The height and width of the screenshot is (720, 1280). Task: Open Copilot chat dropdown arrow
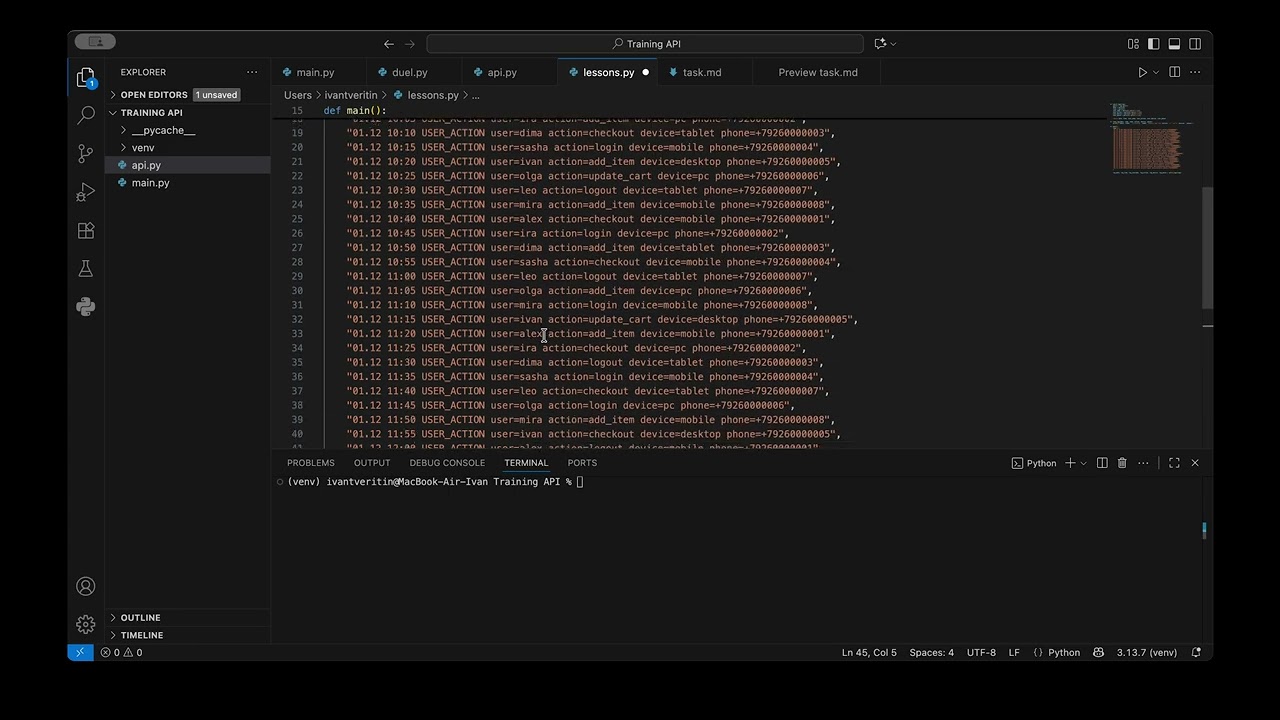(x=893, y=44)
